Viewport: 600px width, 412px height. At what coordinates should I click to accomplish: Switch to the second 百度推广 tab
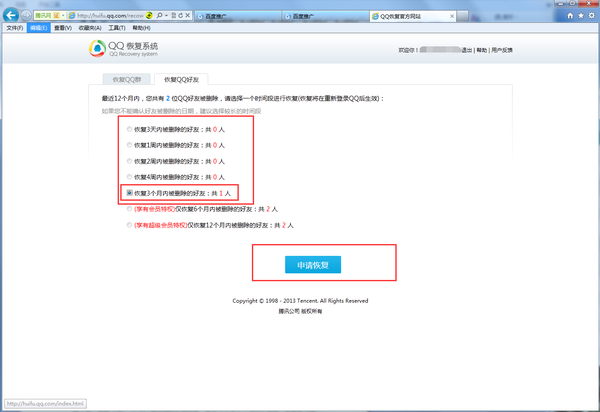click(x=326, y=16)
